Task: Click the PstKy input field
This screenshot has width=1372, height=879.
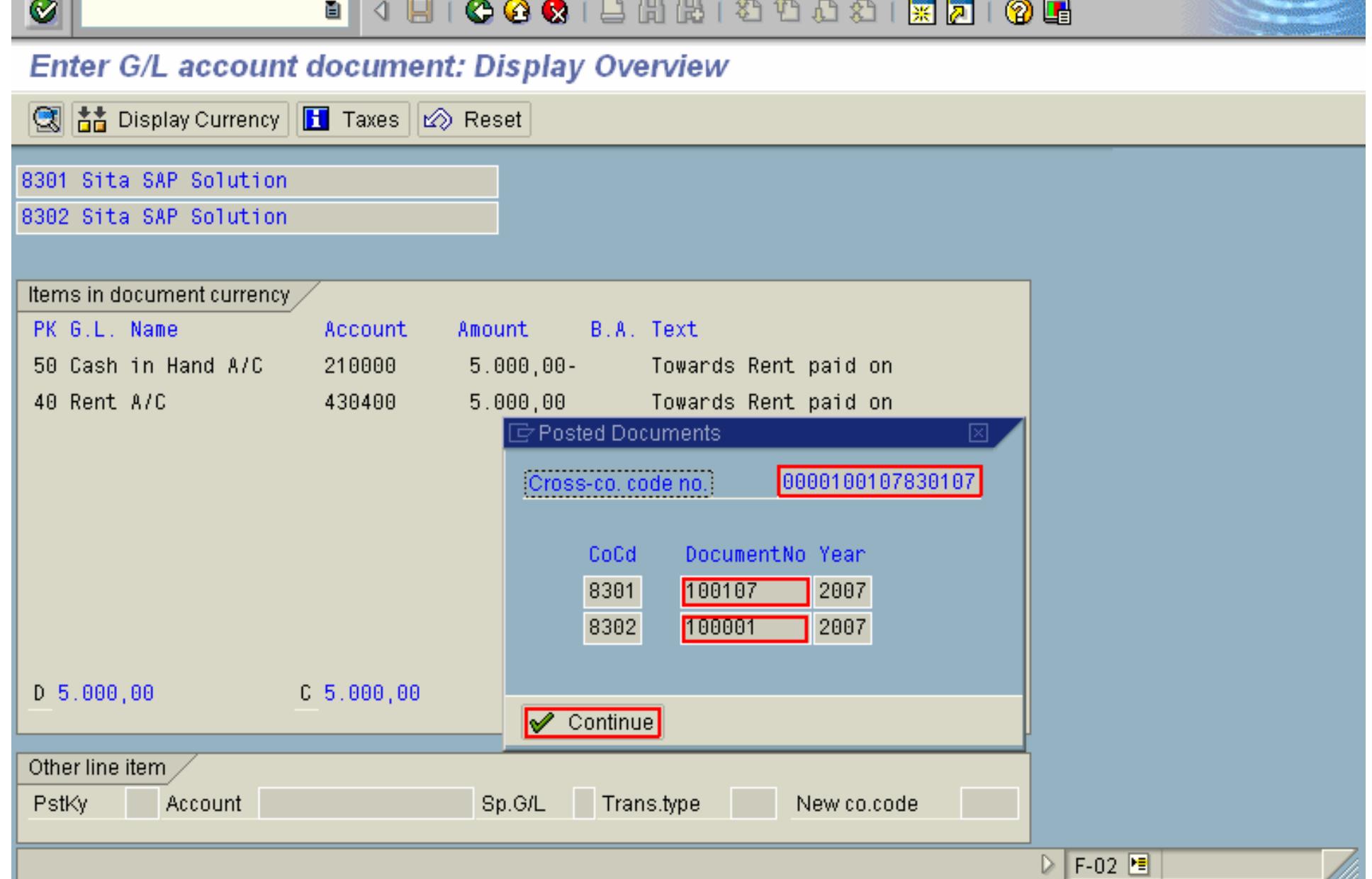Action: pyautogui.click(x=142, y=804)
